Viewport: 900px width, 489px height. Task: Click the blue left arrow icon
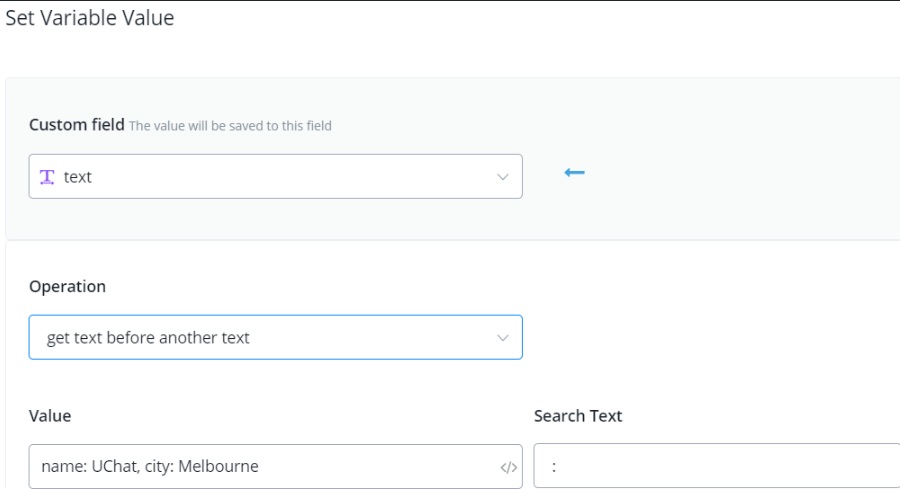[x=574, y=174]
